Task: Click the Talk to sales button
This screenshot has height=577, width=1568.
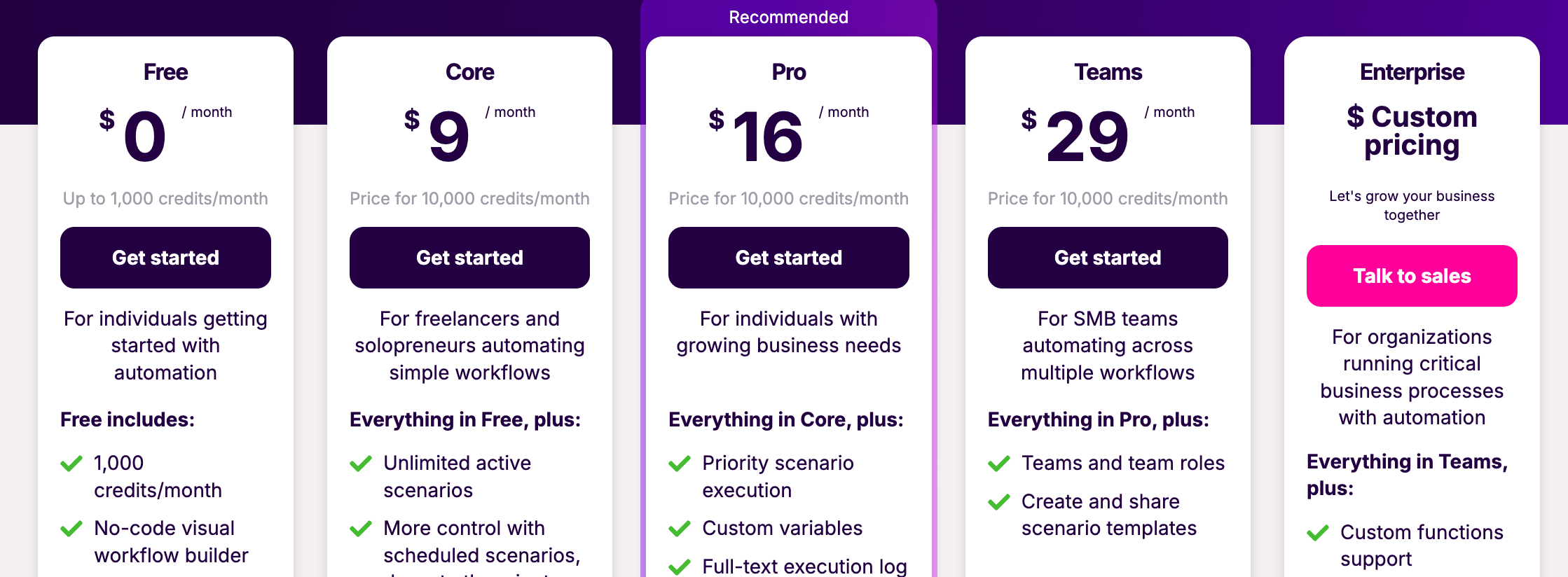Action: pos(1412,276)
